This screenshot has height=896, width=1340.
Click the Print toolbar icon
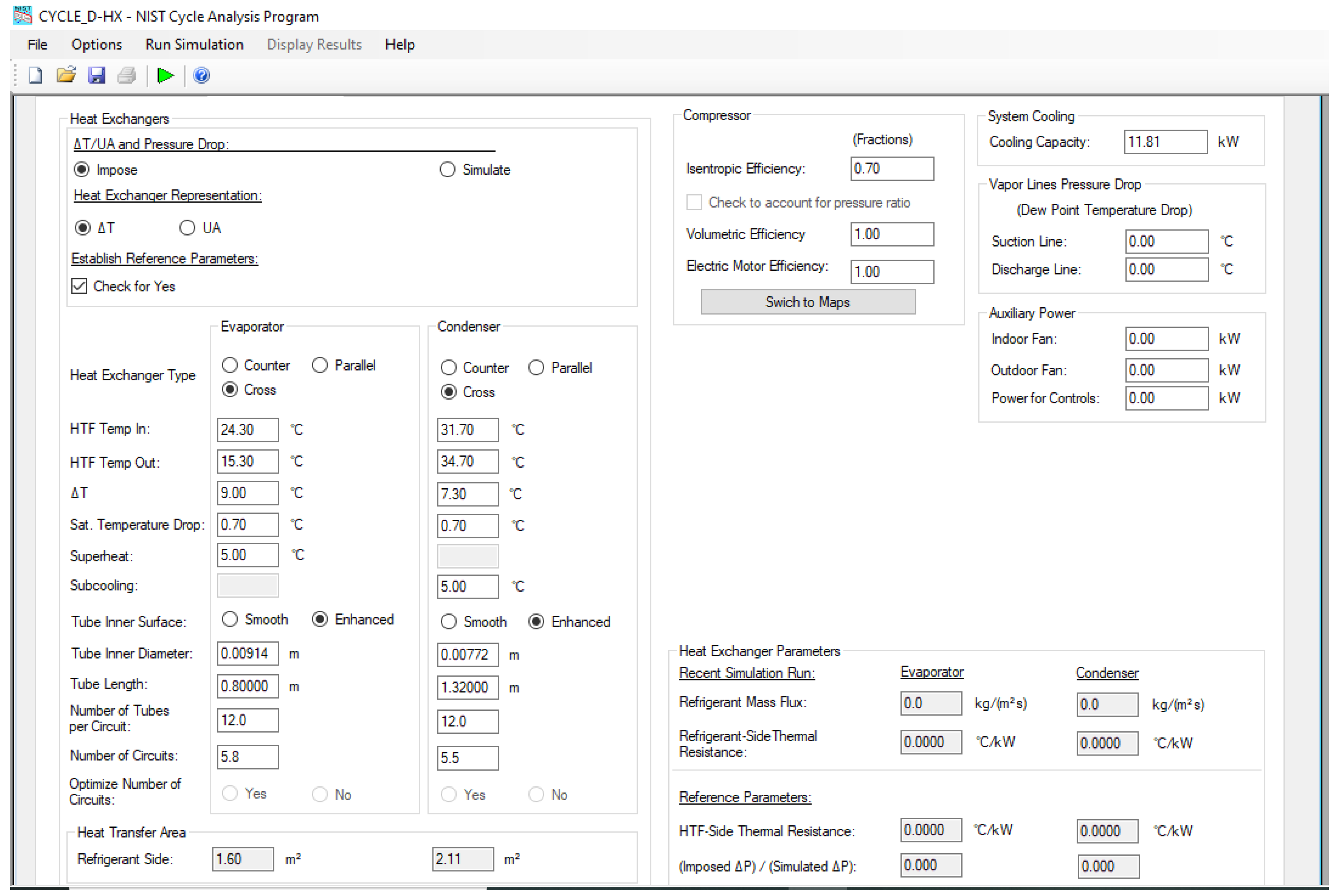tap(127, 75)
